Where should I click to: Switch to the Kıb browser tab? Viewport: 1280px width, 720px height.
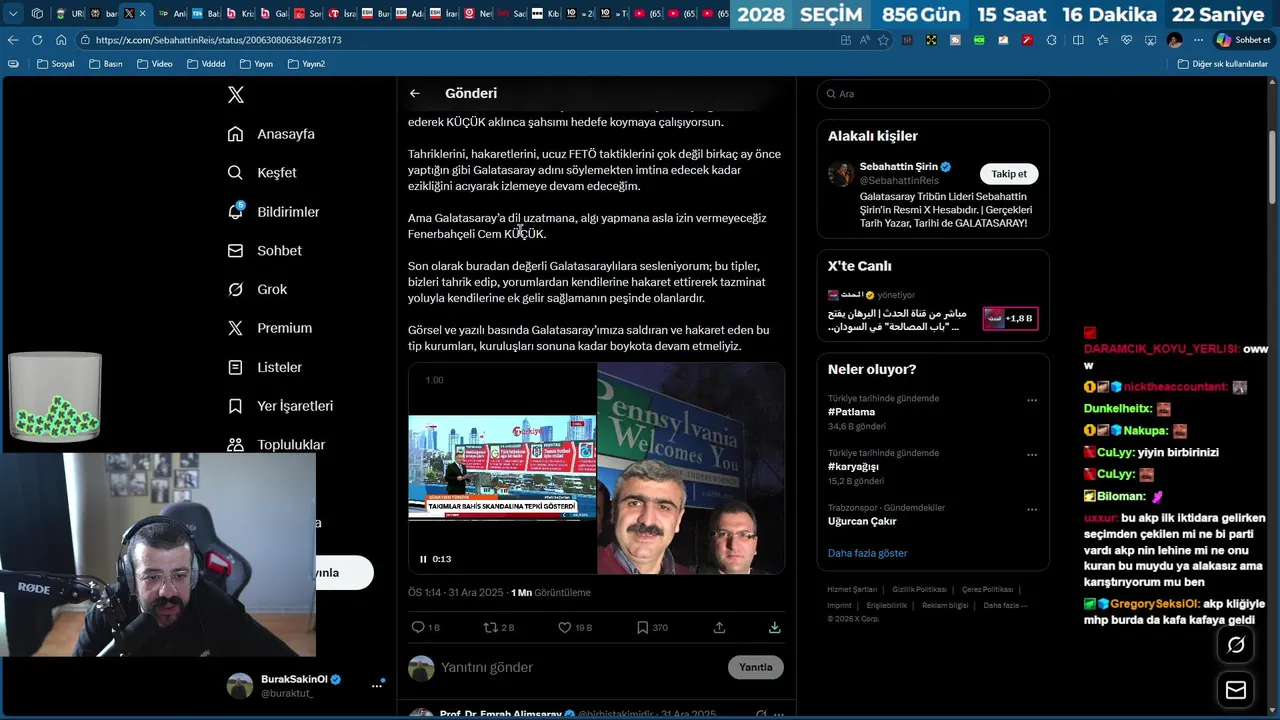coord(545,14)
